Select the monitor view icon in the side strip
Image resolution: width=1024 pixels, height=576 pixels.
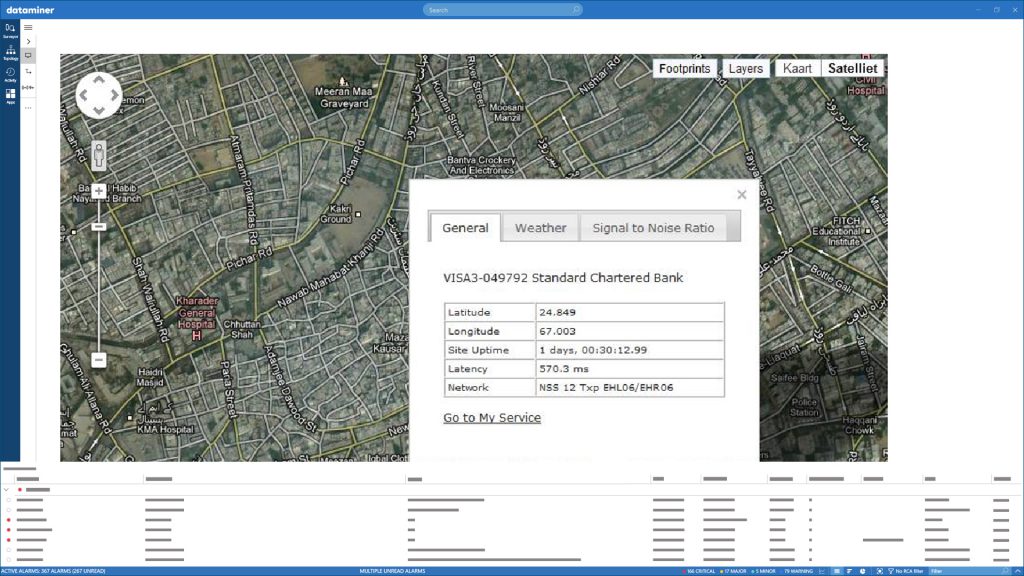[28, 56]
